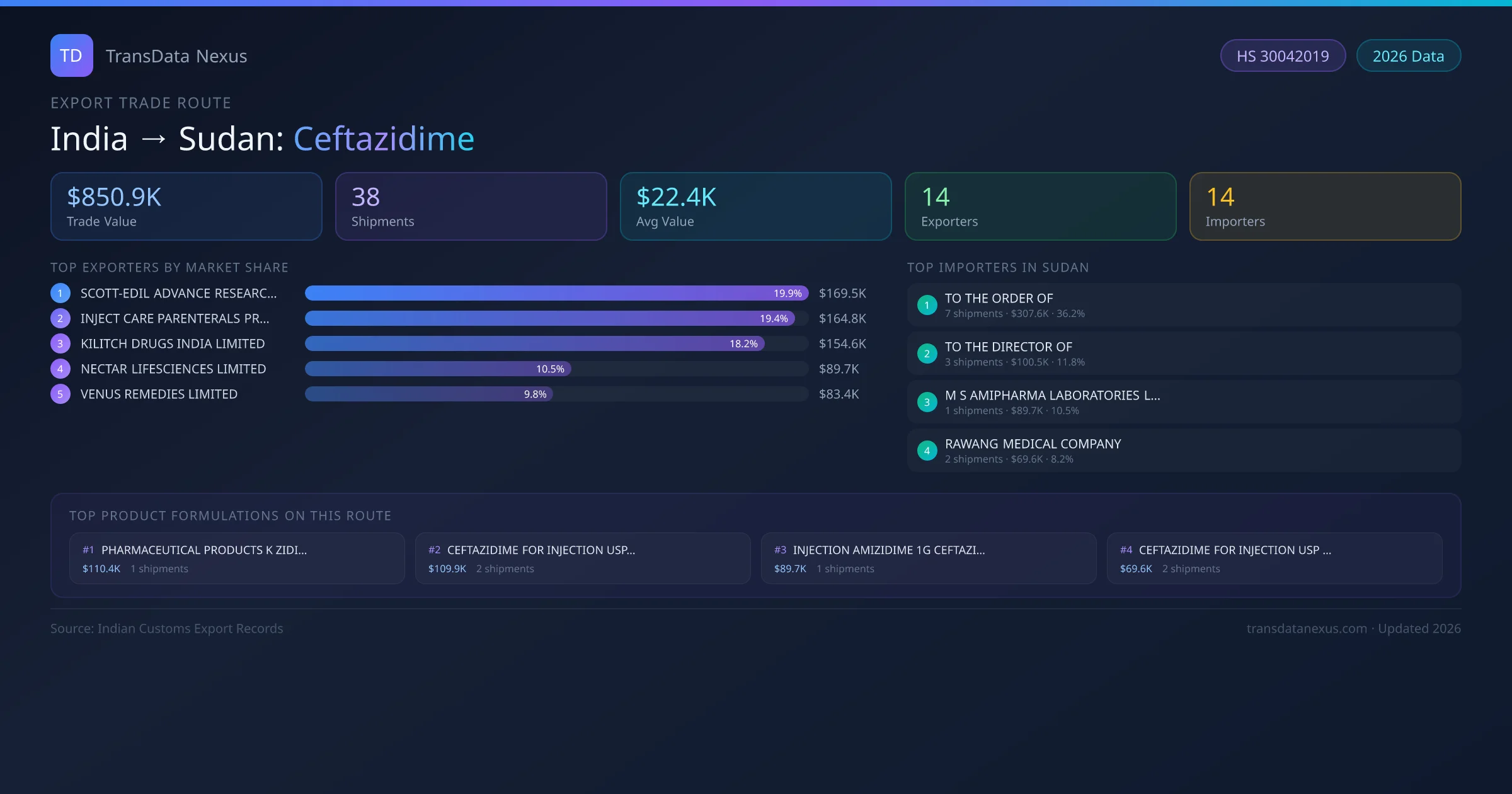Select the 14 Exporters card

(1040, 207)
